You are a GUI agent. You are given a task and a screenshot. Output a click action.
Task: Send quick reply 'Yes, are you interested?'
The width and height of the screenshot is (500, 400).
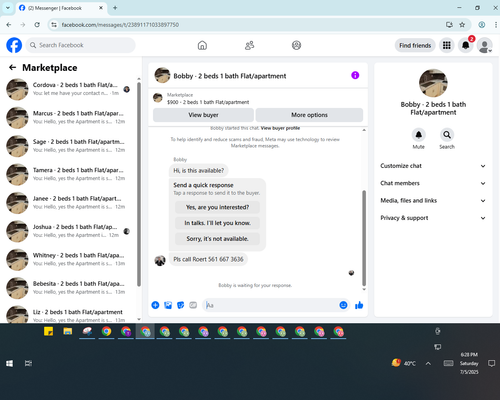tap(217, 207)
